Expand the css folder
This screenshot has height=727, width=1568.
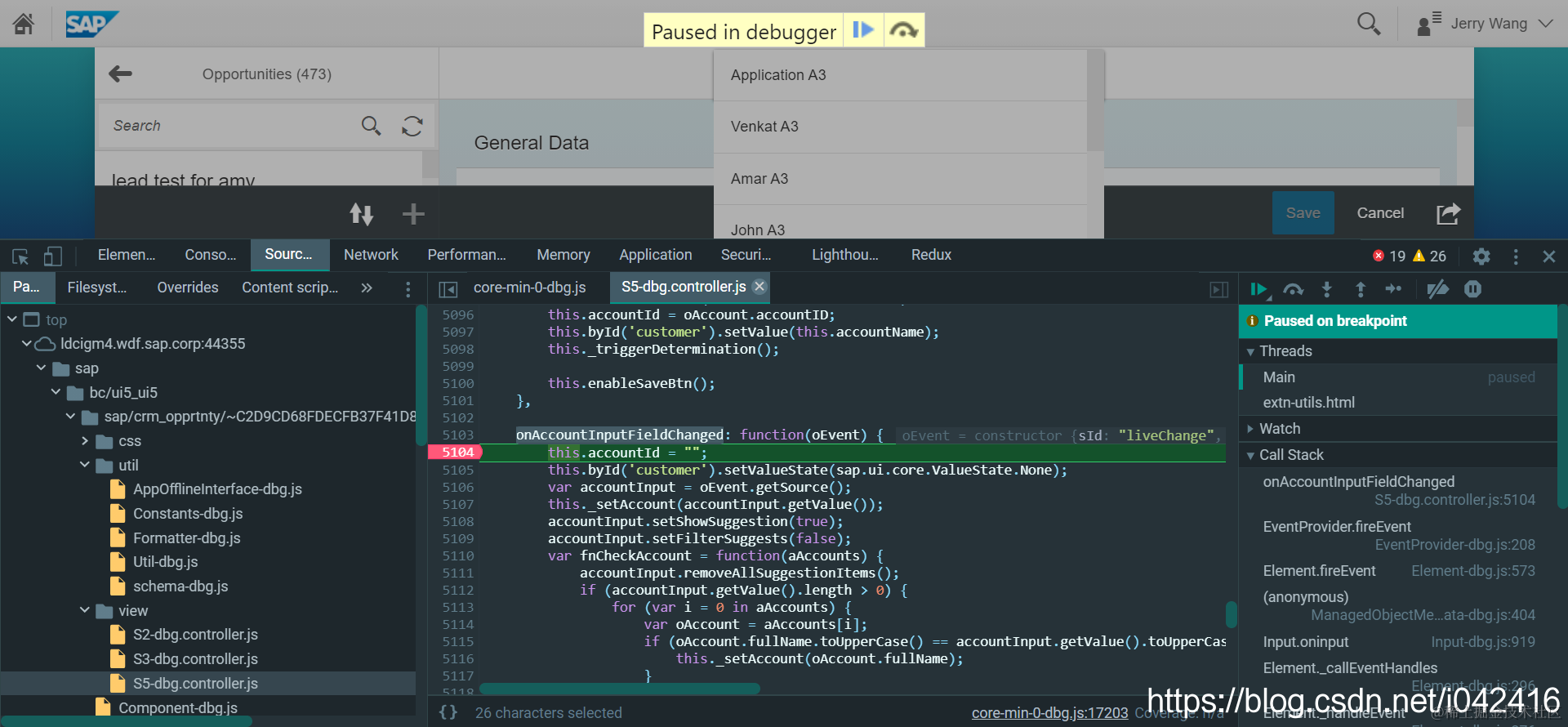pyautogui.click(x=85, y=441)
